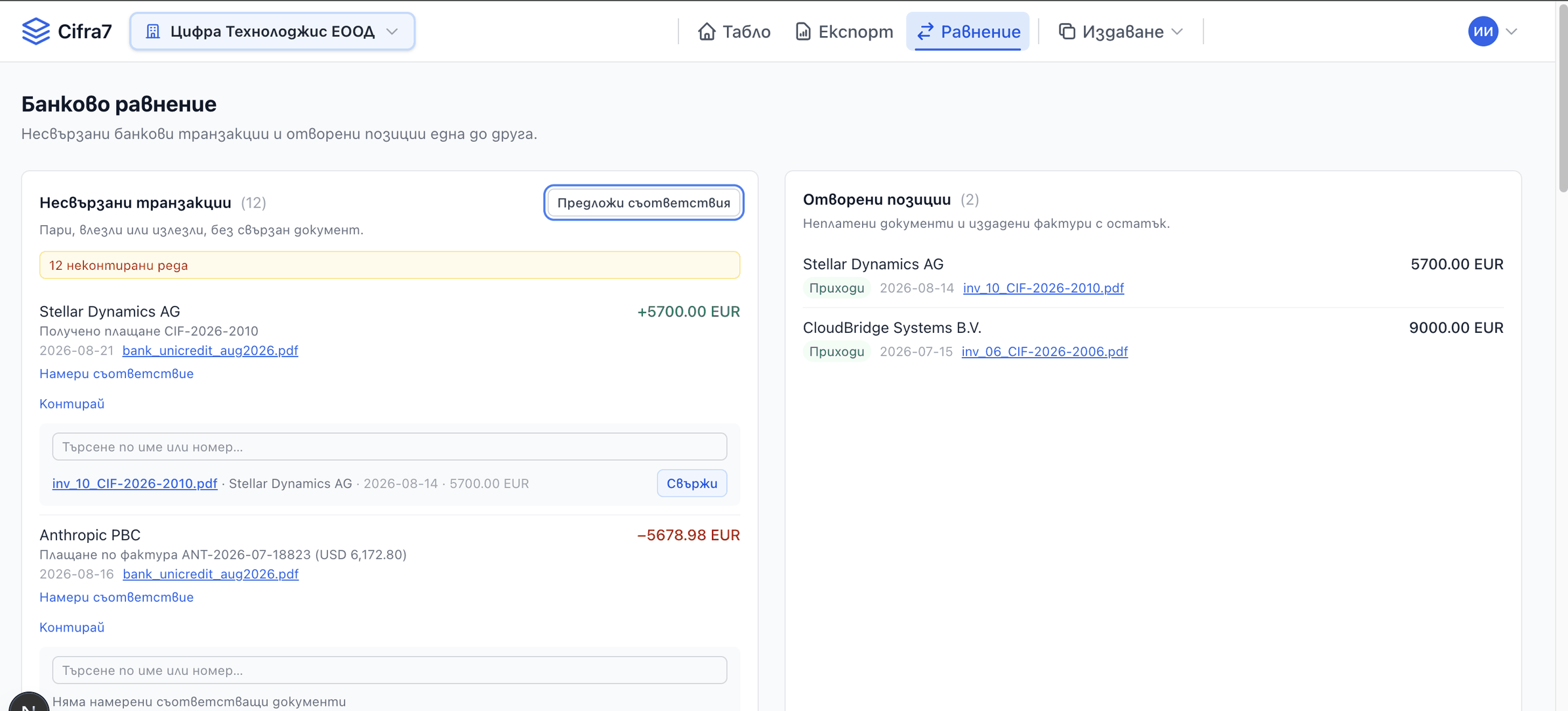
Task: Click the swap arrows icon next to Равнение
Action: [925, 31]
